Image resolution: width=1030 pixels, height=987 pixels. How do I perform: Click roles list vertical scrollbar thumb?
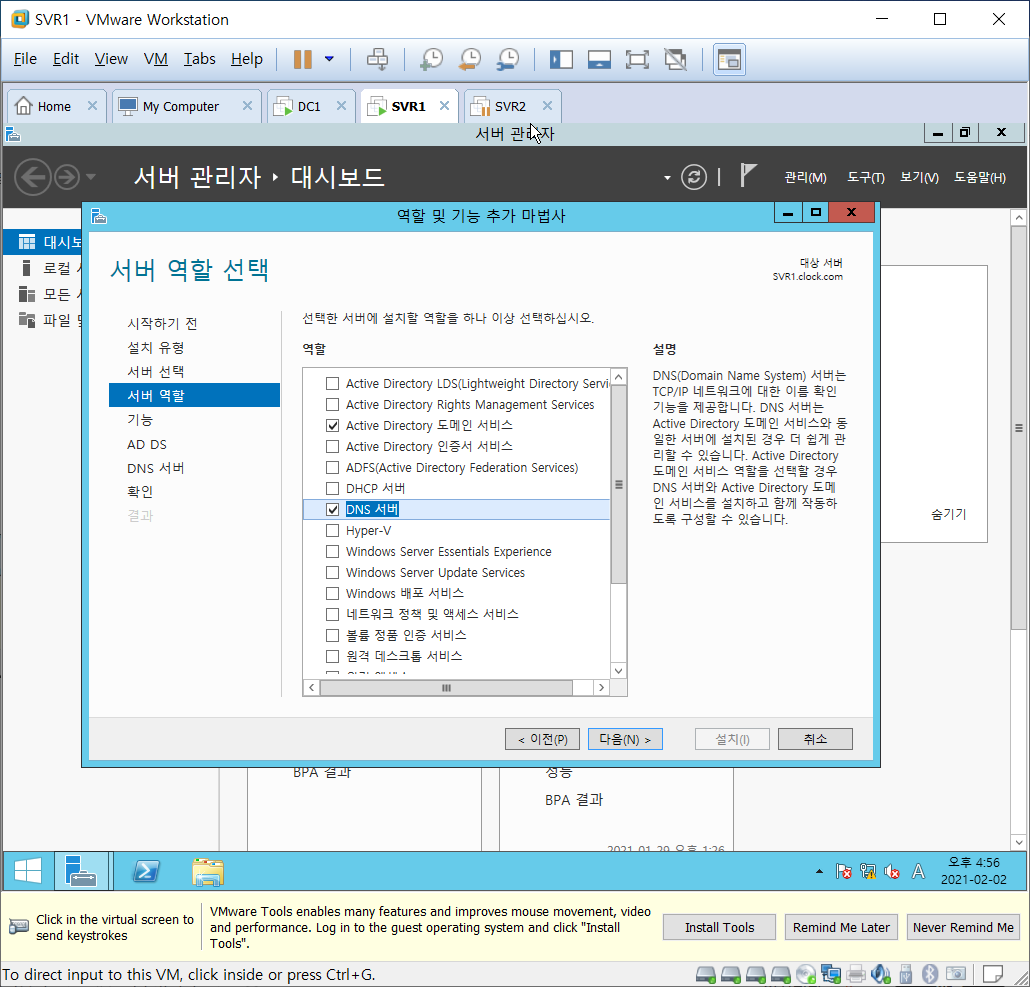click(x=618, y=485)
